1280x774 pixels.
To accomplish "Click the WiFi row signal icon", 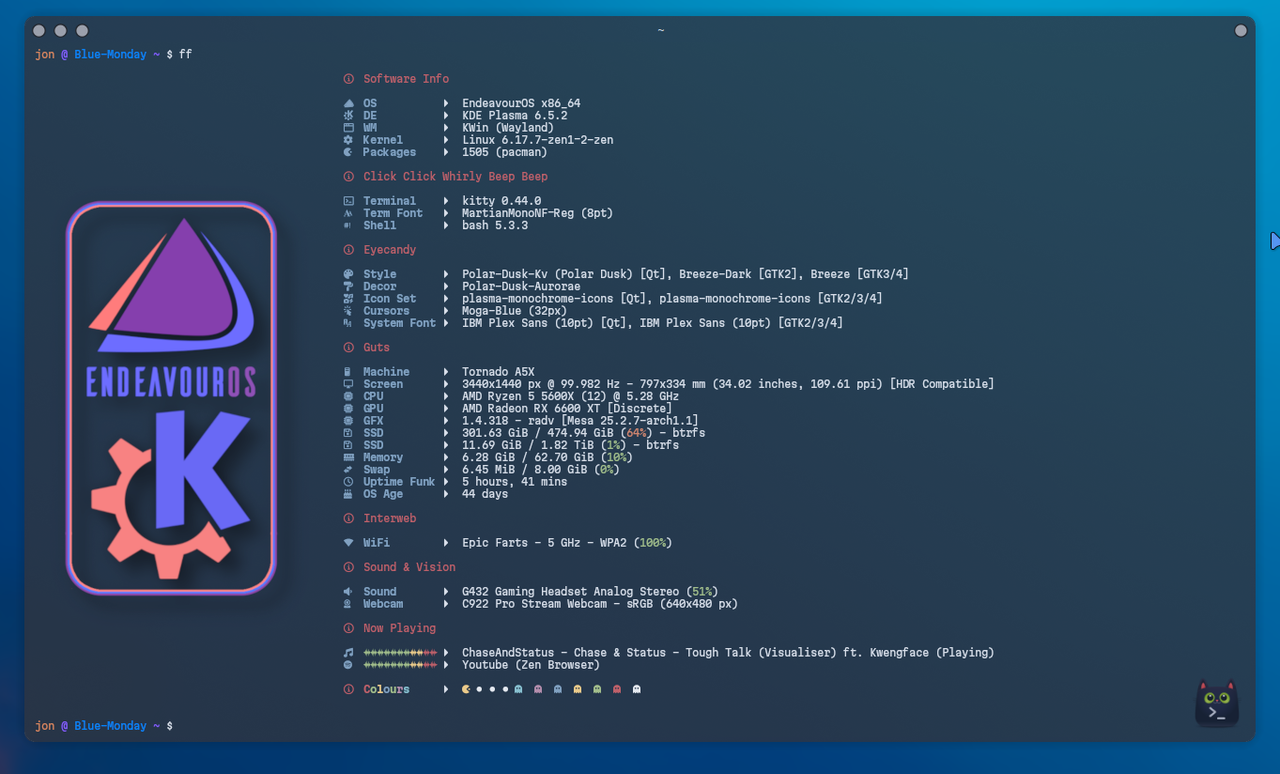I will [x=349, y=543].
